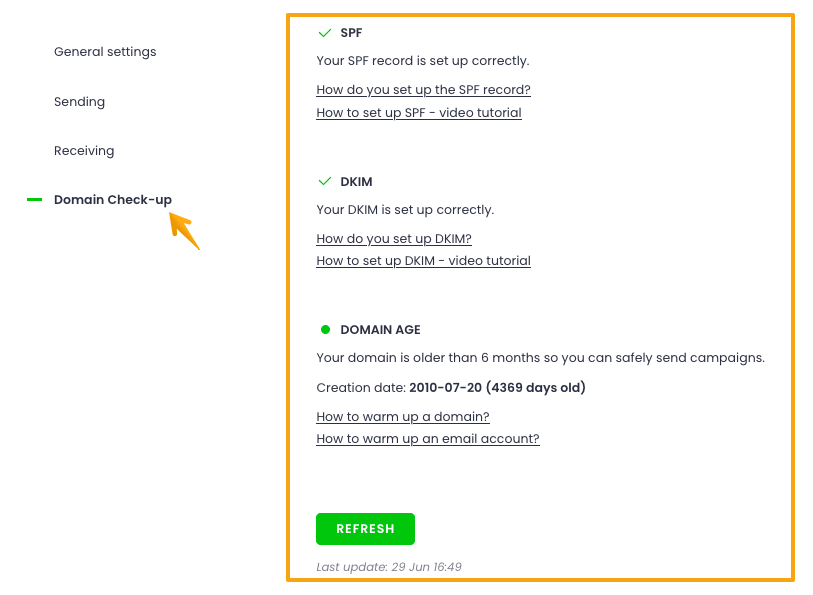Image resolution: width=813 pixels, height=595 pixels.
Task: Click the green dot next to Domain Age
Action: (325, 329)
